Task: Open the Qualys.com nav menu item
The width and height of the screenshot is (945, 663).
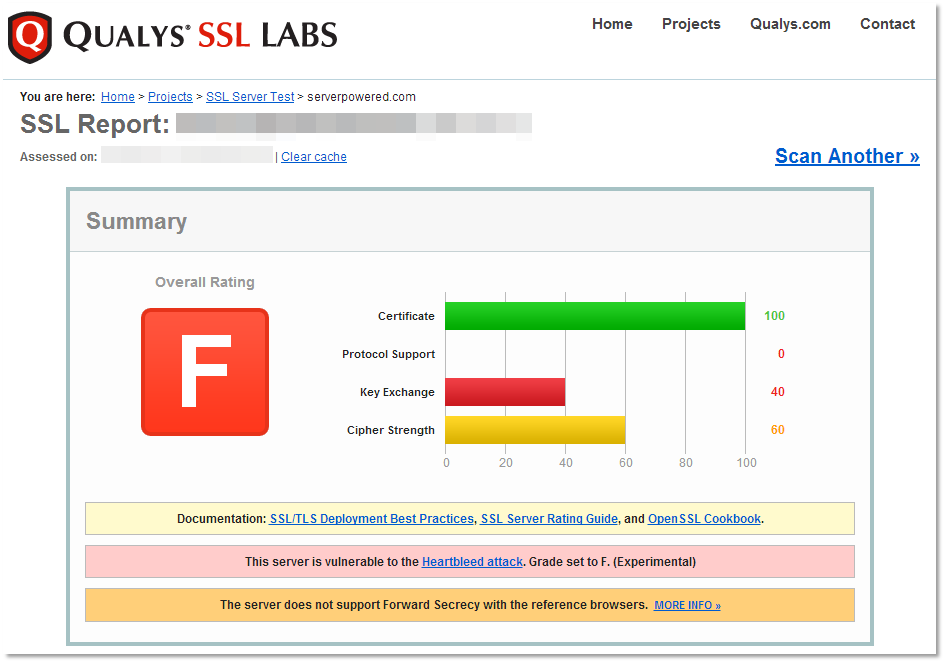Action: (x=790, y=24)
